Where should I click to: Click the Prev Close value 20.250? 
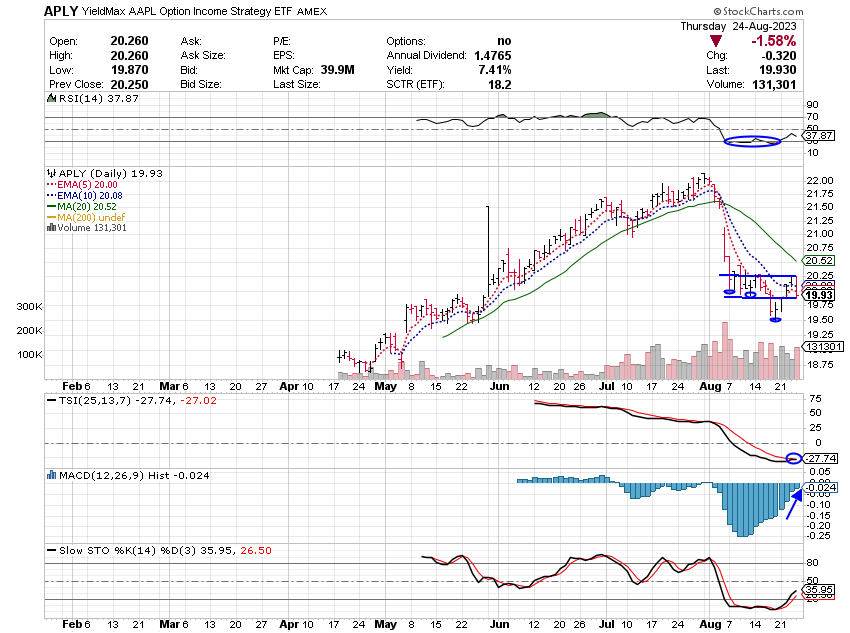[x=130, y=85]
